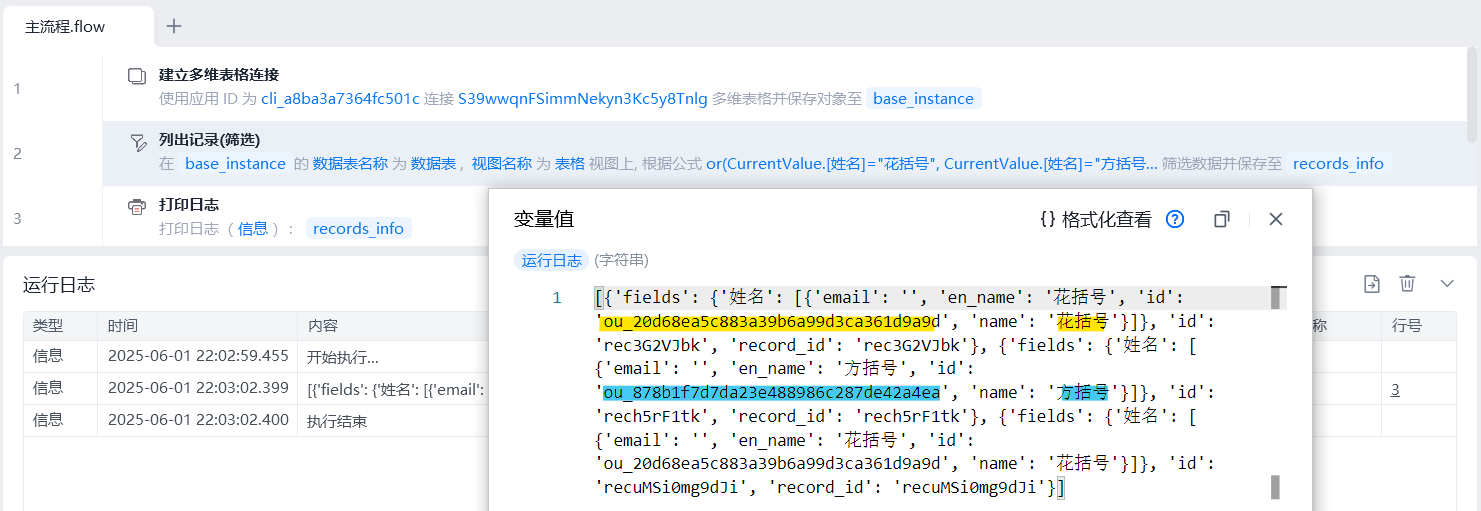Export the run log using file icon

click(1372, 284)
